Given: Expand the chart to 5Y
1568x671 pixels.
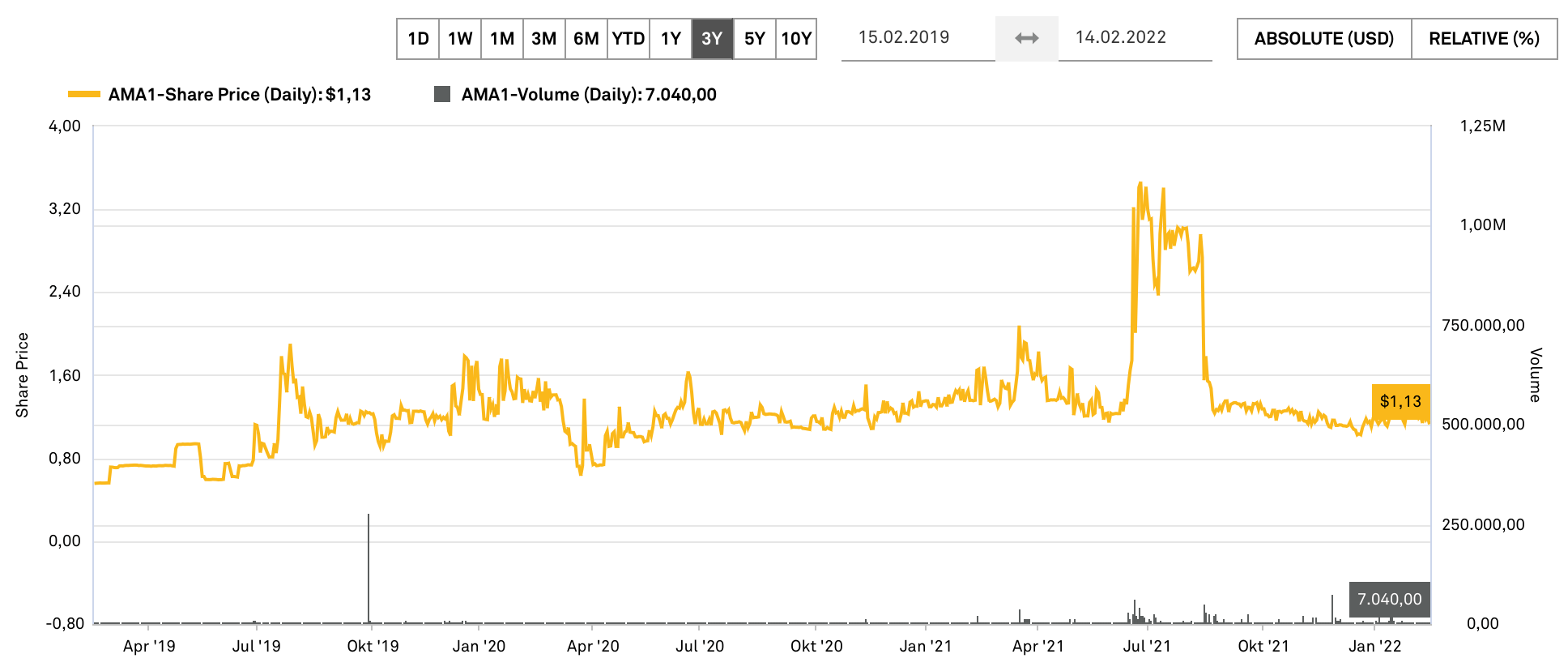Looking at the screenshot, I should click(755, 39).
